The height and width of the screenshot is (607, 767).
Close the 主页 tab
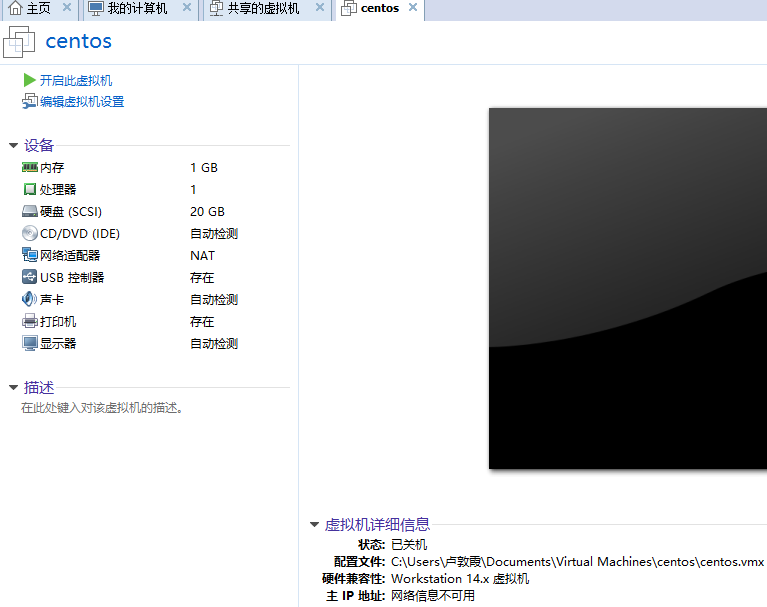click(x=67, y=7)
